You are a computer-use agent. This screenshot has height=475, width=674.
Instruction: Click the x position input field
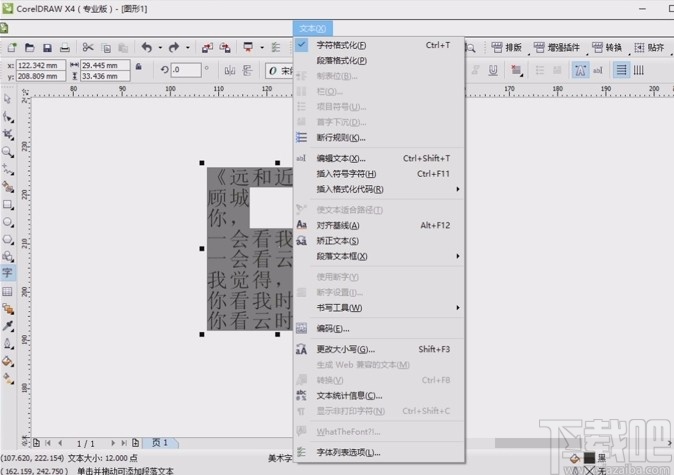(40, 65)
